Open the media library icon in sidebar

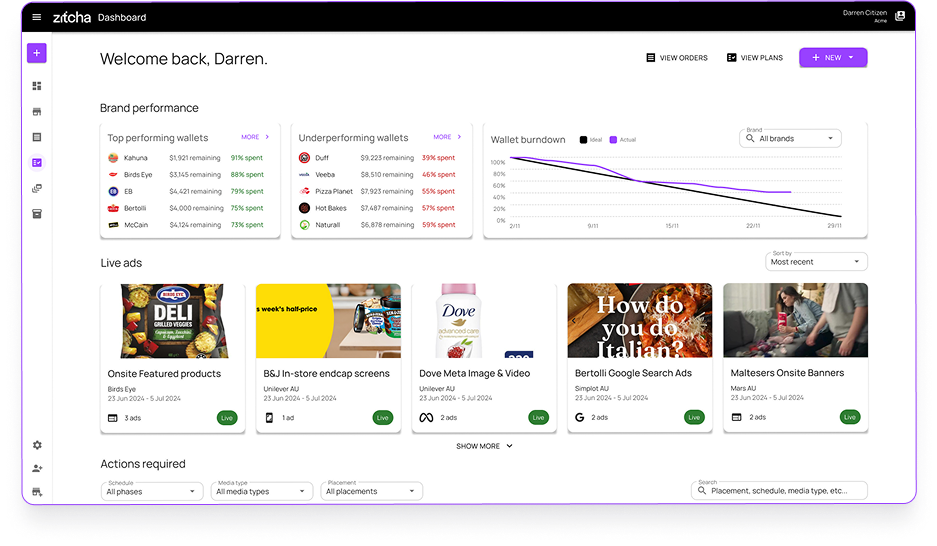36,188
